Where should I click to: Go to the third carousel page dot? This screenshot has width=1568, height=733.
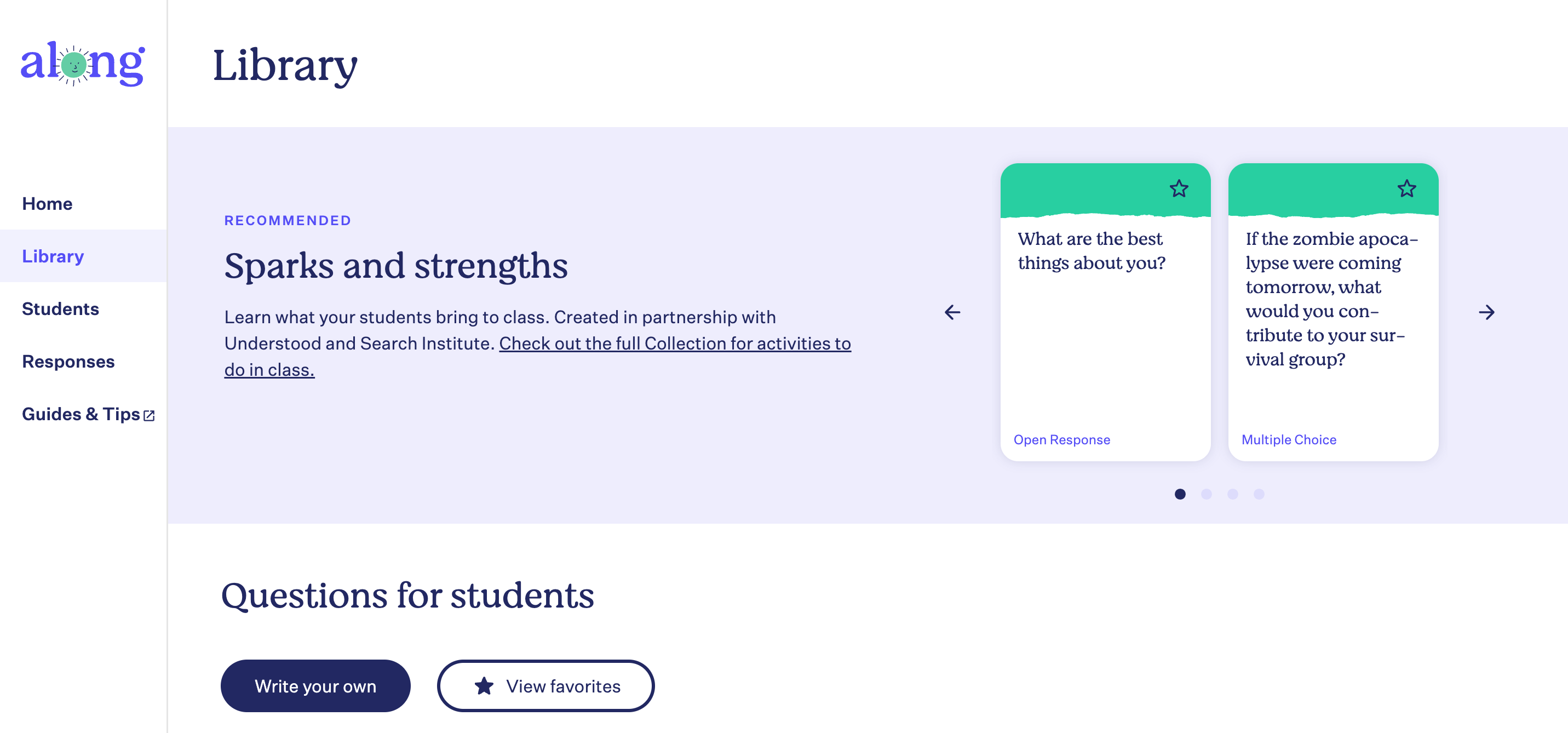(1233, 494)
